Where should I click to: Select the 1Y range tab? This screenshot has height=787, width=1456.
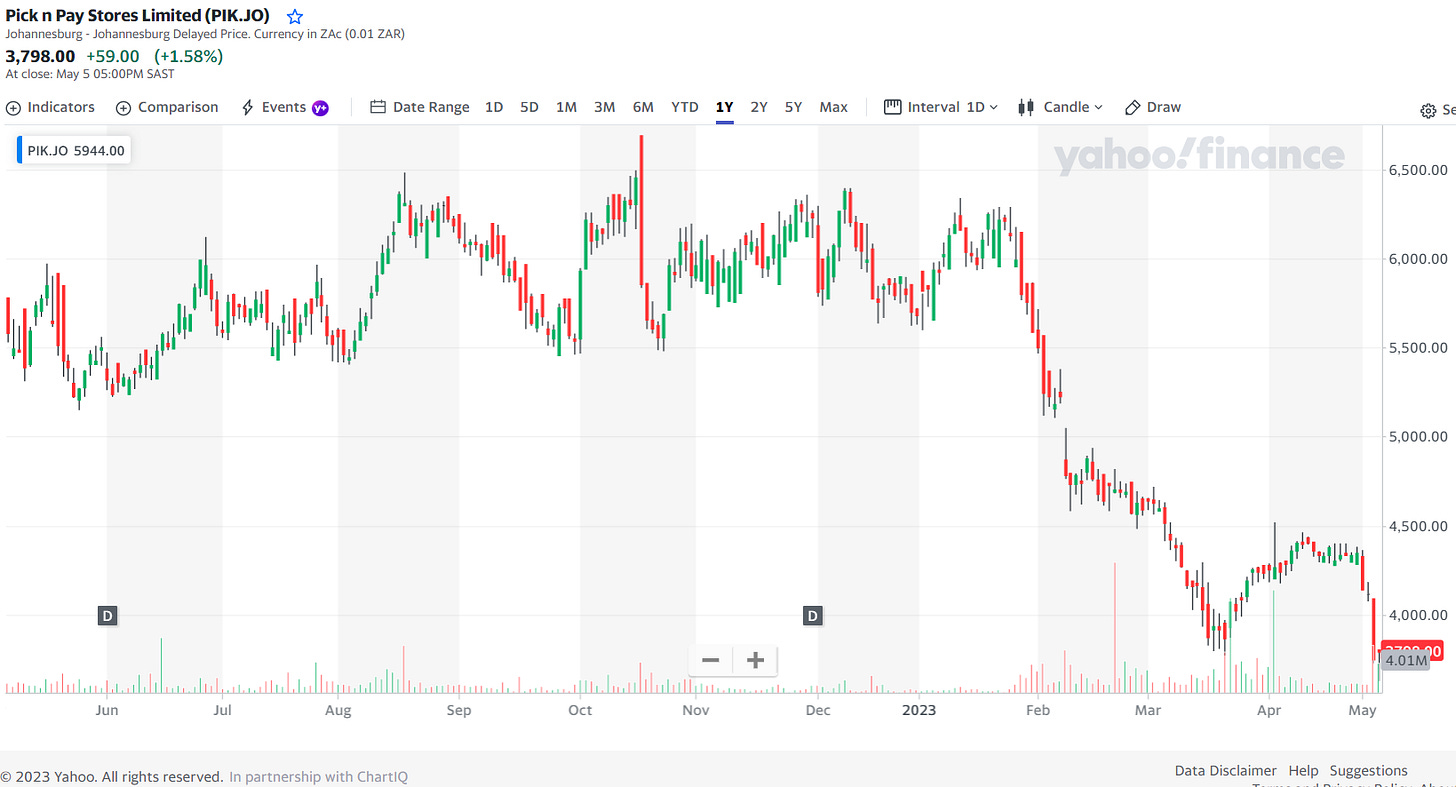point(724,107)
